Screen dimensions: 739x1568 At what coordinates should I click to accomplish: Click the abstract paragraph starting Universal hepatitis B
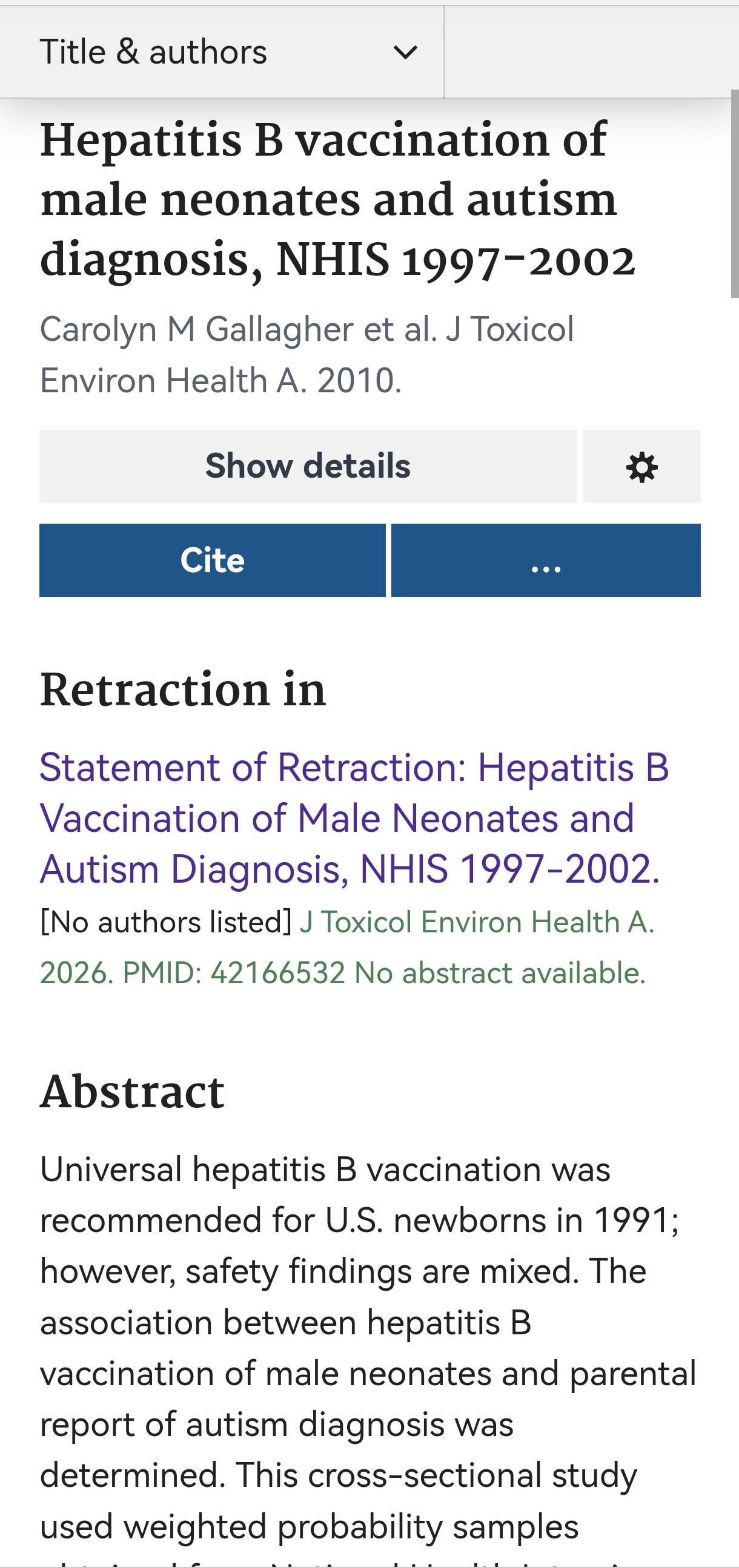[x=368, y=1357]
